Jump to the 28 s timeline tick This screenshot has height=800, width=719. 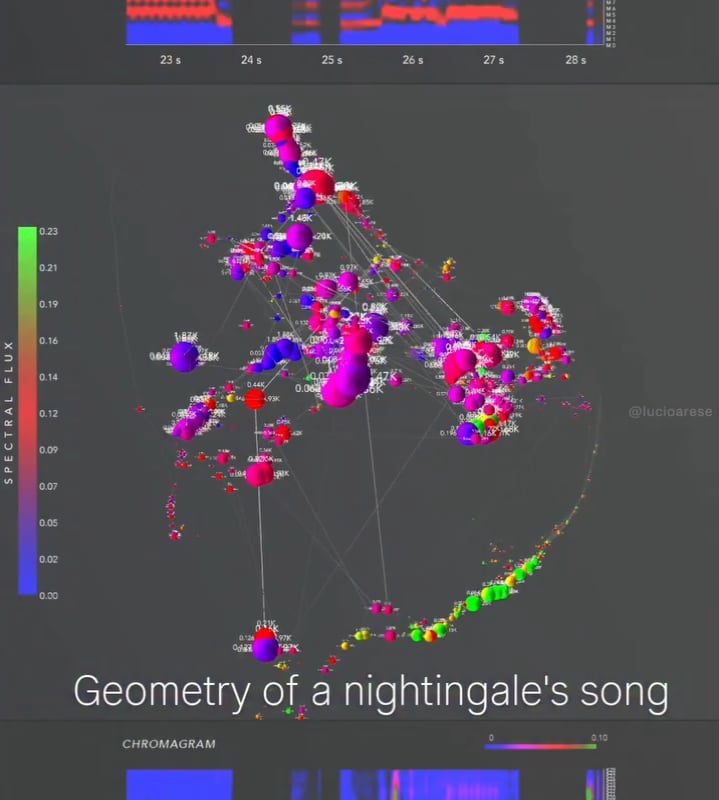pos(575,60)
